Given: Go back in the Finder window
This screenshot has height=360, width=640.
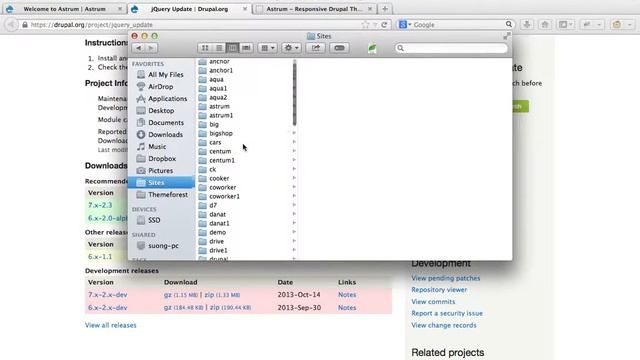Looking at the screenshot, I should [138, 48].
